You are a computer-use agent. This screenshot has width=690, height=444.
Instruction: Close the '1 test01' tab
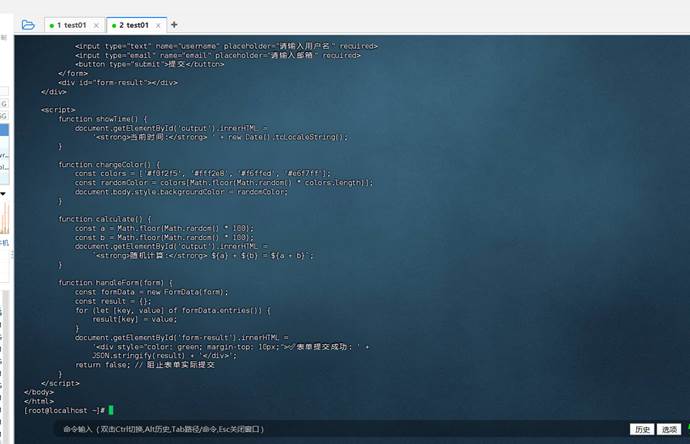tap(96, 26)
